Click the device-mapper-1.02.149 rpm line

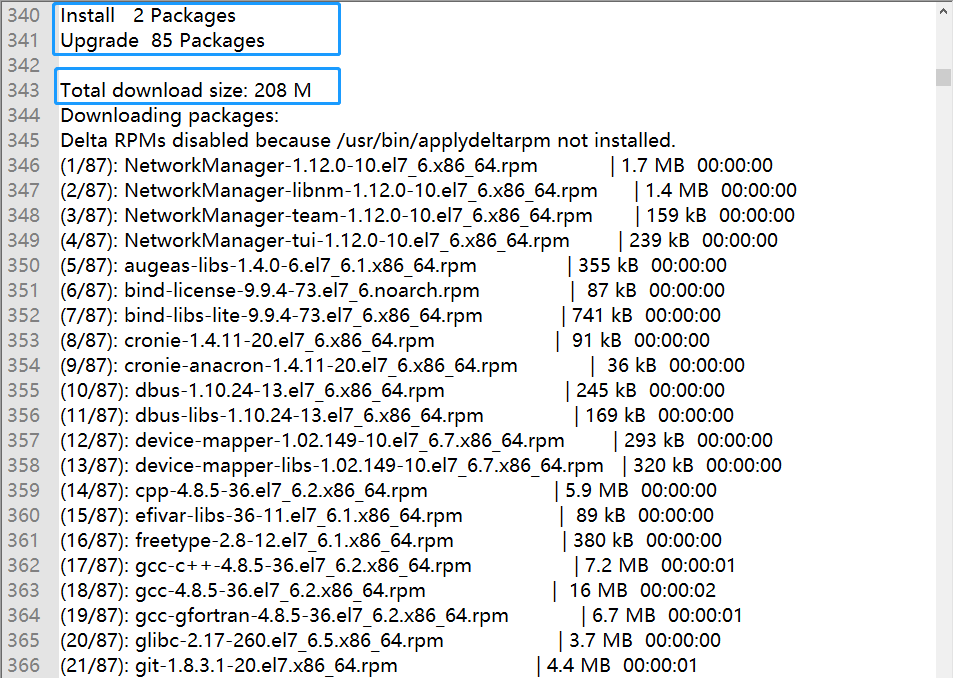coord(416,439)
